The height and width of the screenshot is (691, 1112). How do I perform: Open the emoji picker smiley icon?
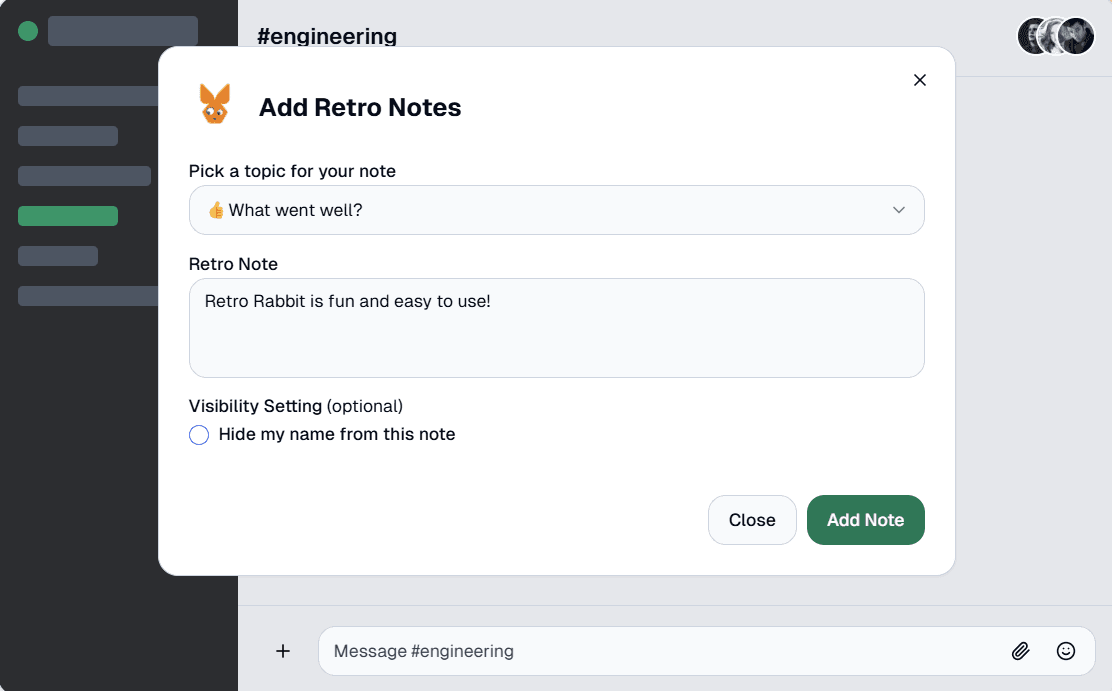click(x=1066, y=651)
